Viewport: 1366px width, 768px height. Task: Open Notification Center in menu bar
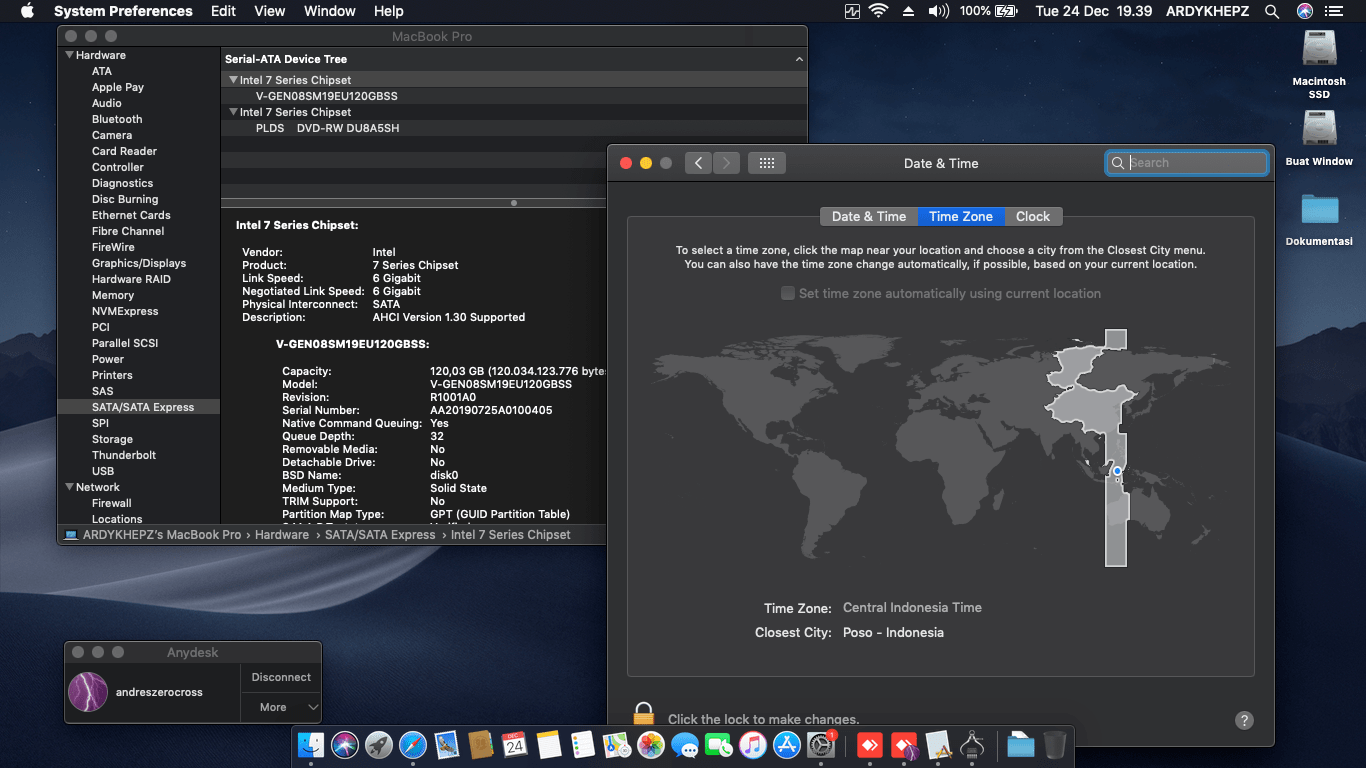tap(1334, 11)
